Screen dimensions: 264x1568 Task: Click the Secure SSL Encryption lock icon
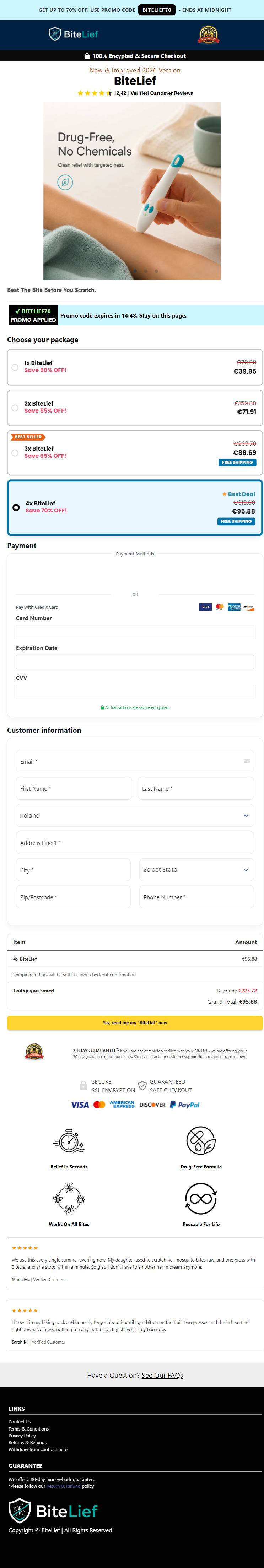click(83, 1085)
